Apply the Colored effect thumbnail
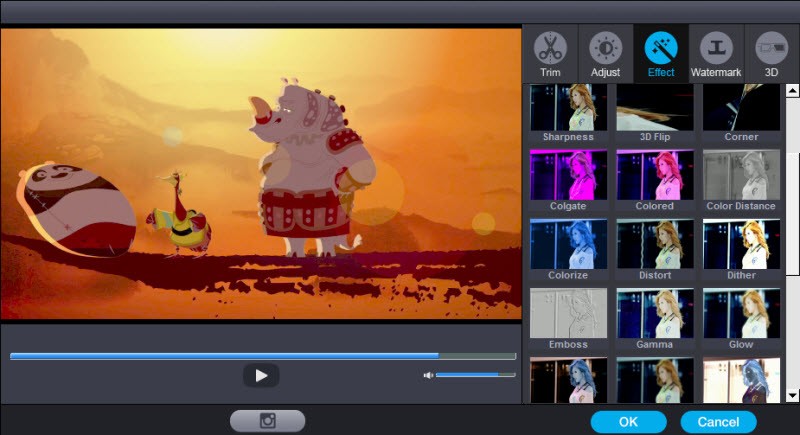Image resolution: width=800 pixels, height=435 pixels. pos(655,174)
